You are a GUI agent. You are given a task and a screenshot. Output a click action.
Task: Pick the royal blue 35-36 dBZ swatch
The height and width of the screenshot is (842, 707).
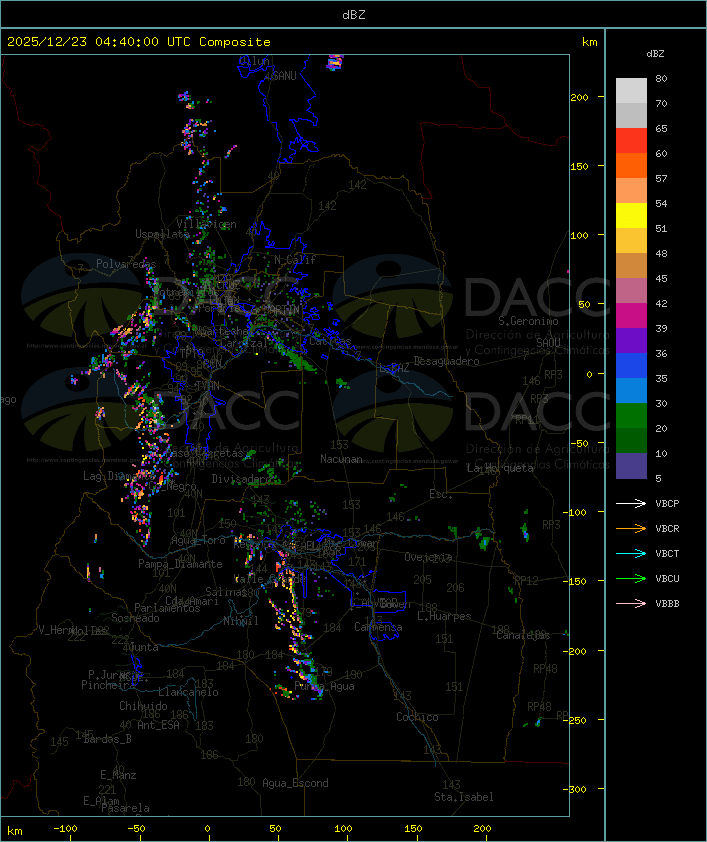631,365
